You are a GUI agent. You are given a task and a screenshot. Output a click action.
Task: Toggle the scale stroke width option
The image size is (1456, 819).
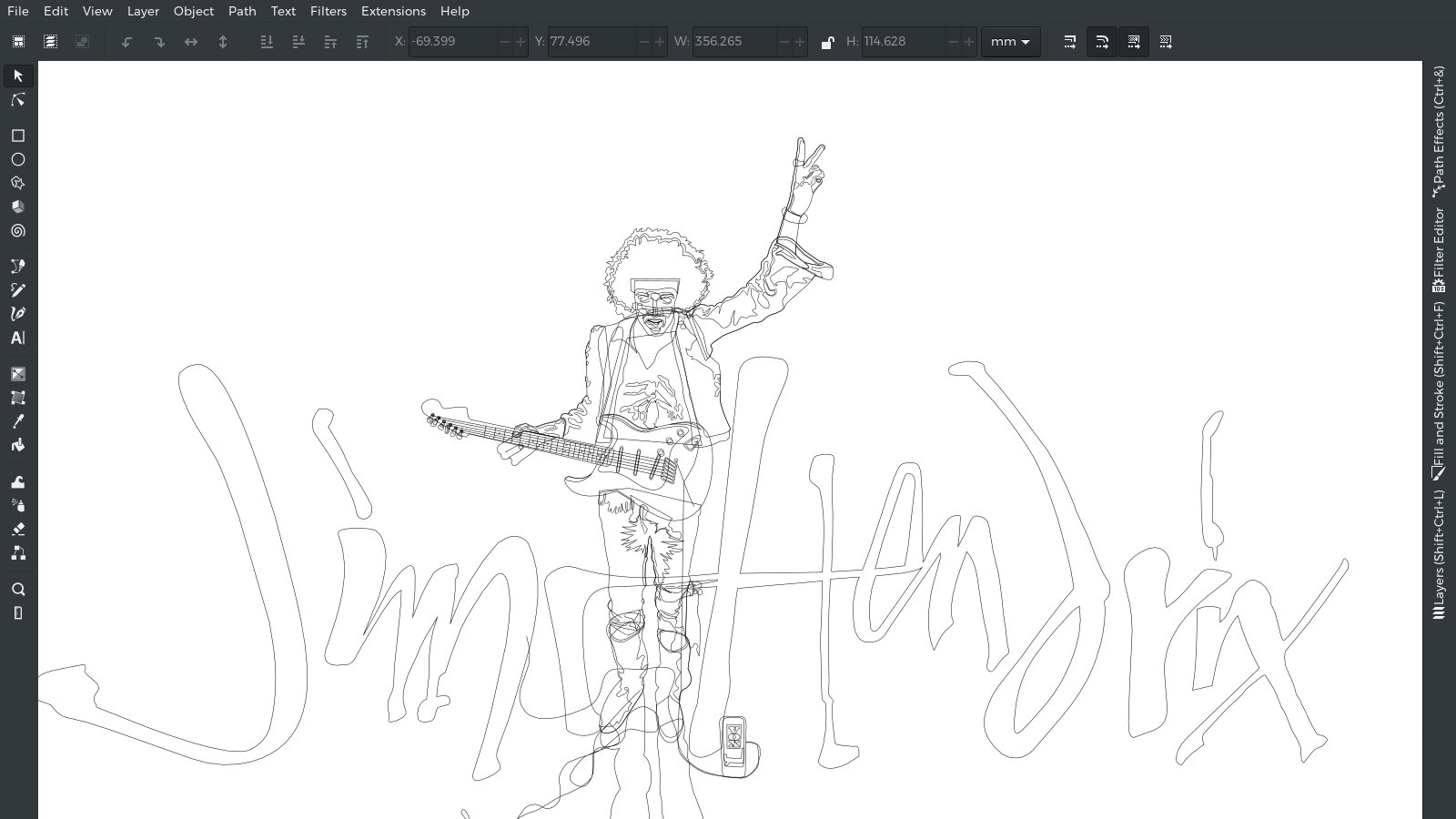(1068, 41)
